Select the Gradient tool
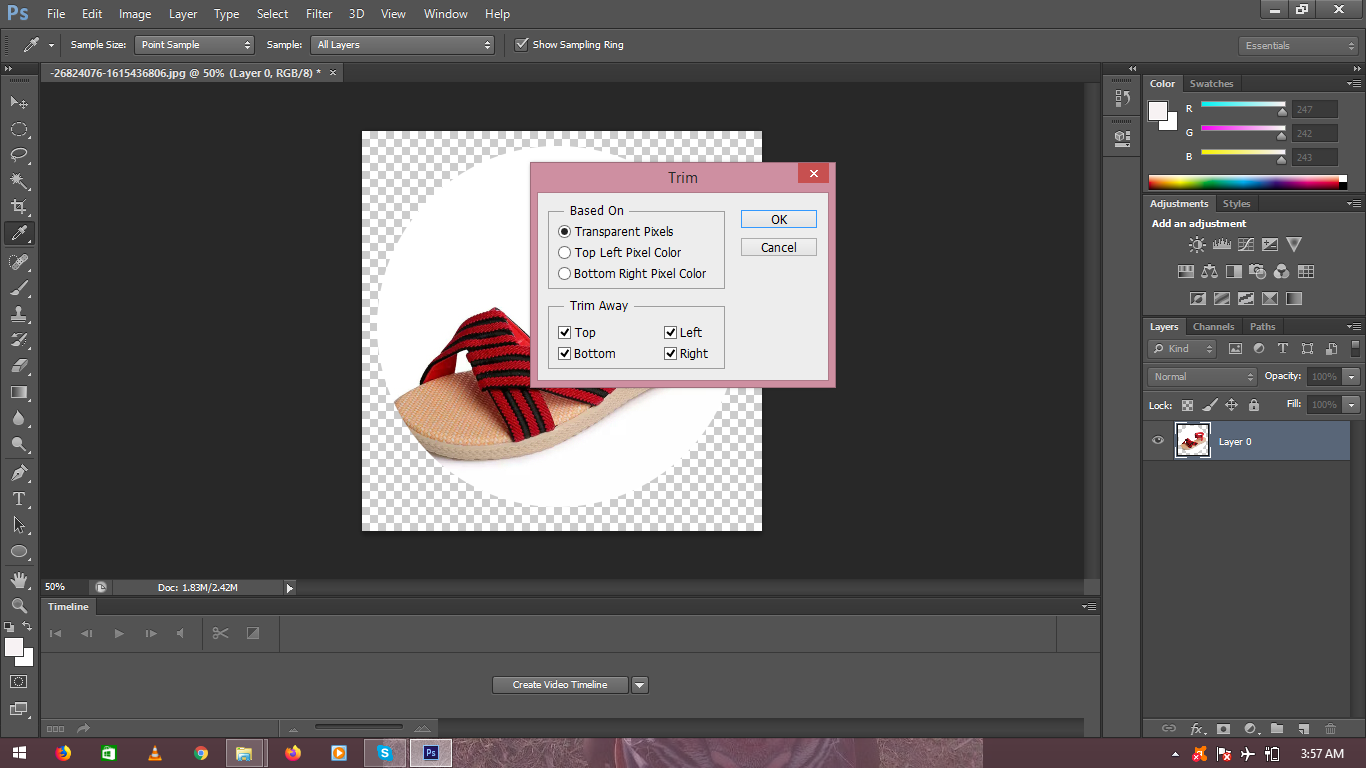The height and width of the screenshot is (768, 1366). point(19,392)
